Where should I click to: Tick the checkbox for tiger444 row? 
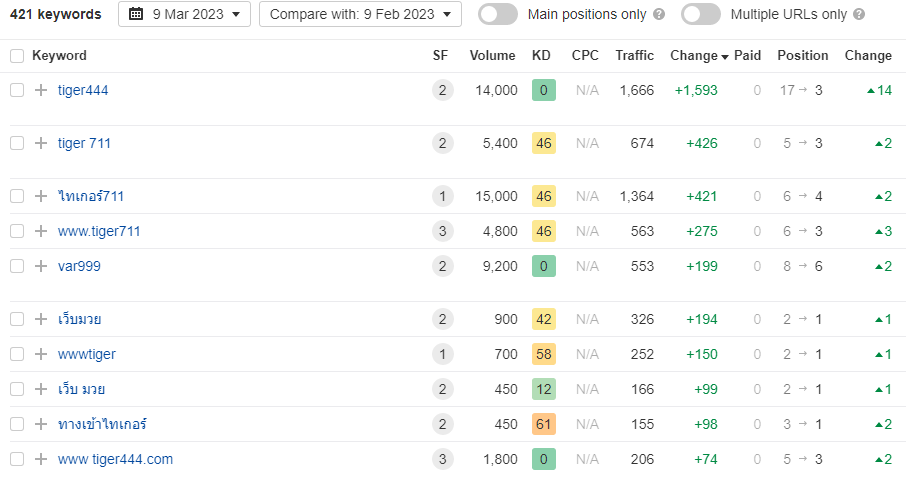17,90
